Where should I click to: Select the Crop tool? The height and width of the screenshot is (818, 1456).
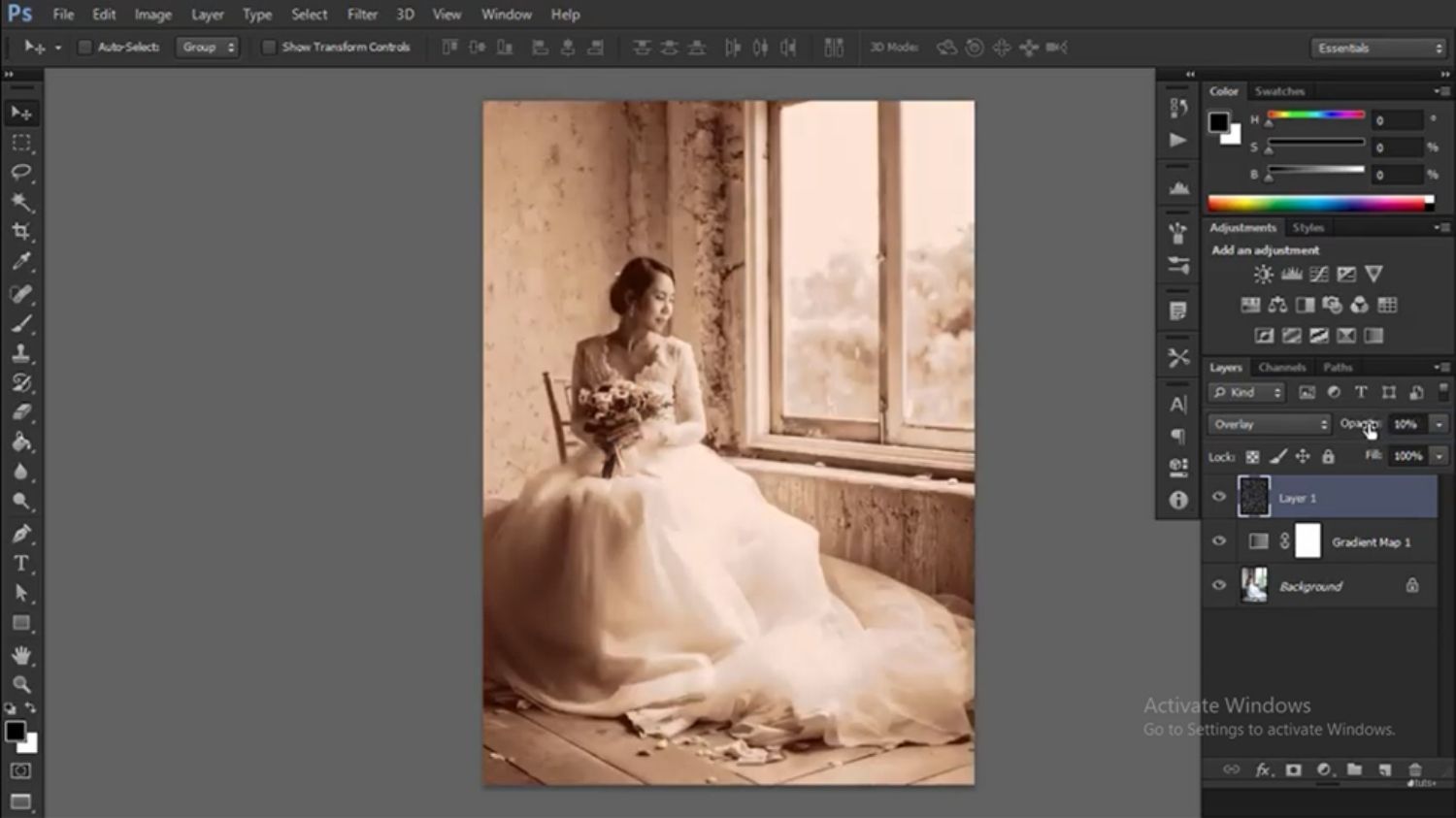pos(21,232)
